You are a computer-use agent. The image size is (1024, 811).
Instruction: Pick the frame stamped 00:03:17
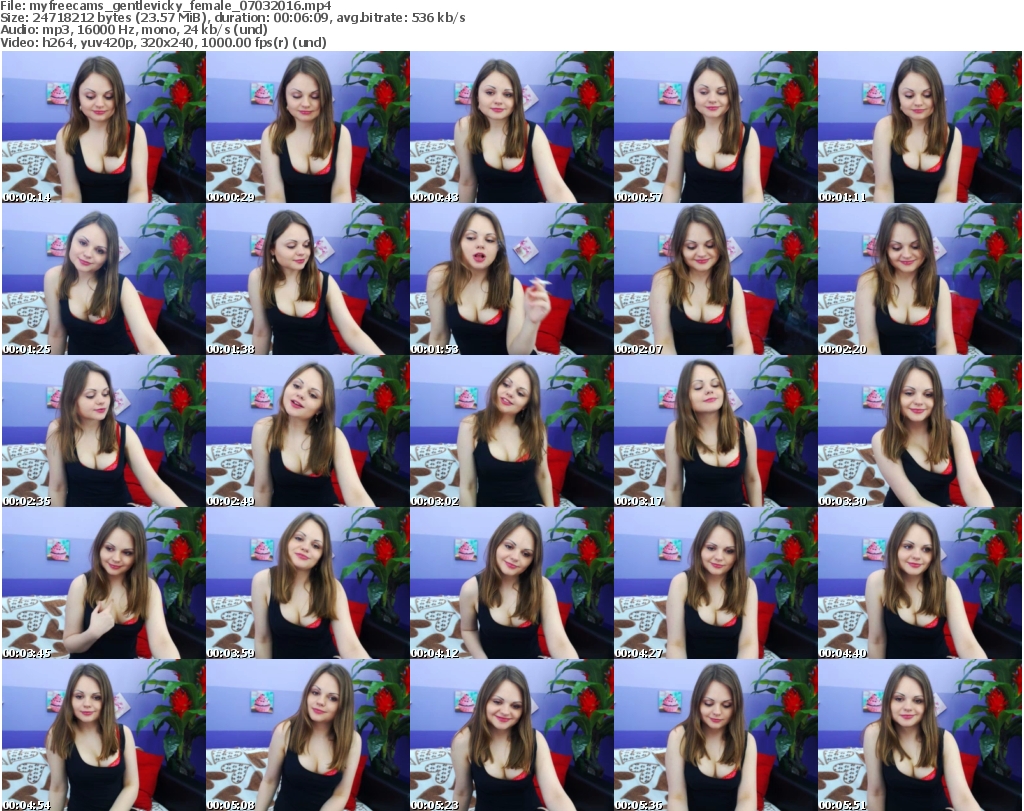click(x=716, y=431)
